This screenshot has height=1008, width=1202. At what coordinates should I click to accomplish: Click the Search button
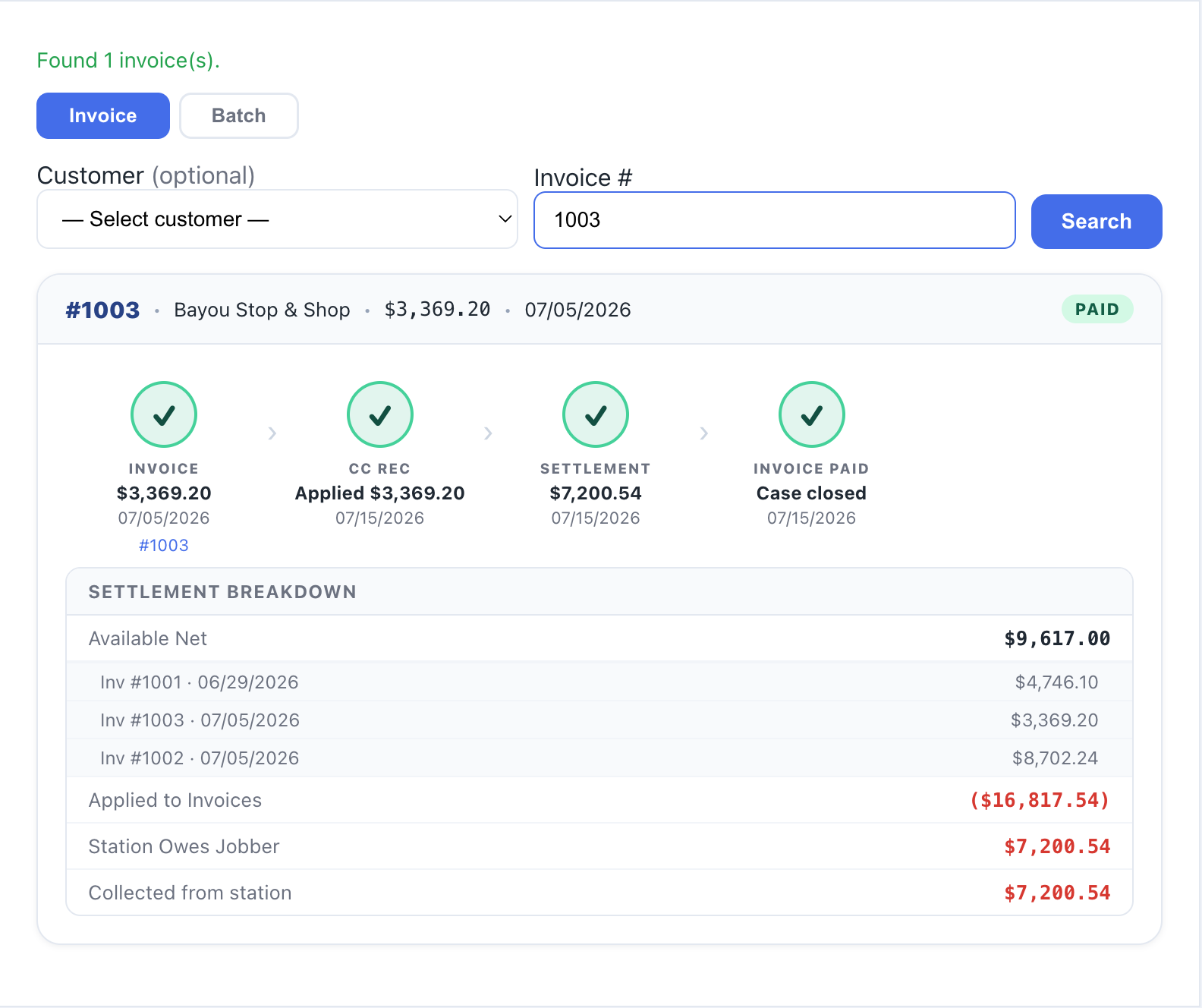coord(1097,221)
